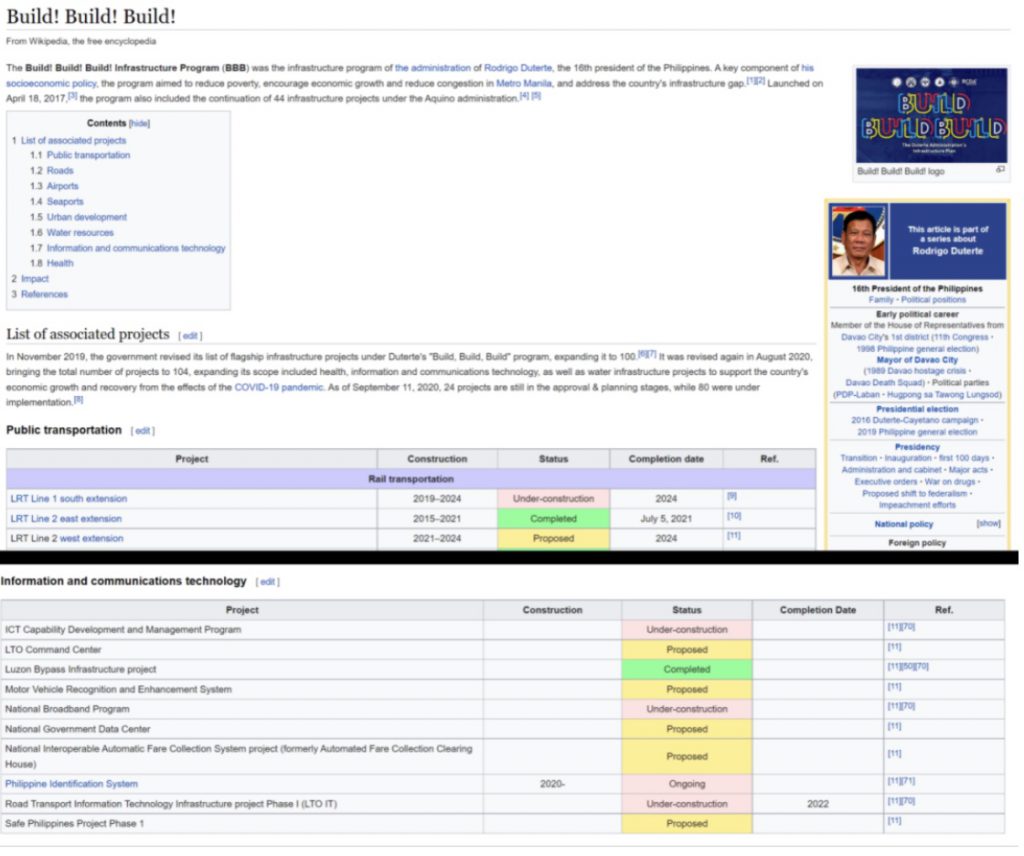This screenshot has height=856, width=1024.
Task: Open Rodrigo Duterte's portrait photo
Action: click(x=858, y=241)
